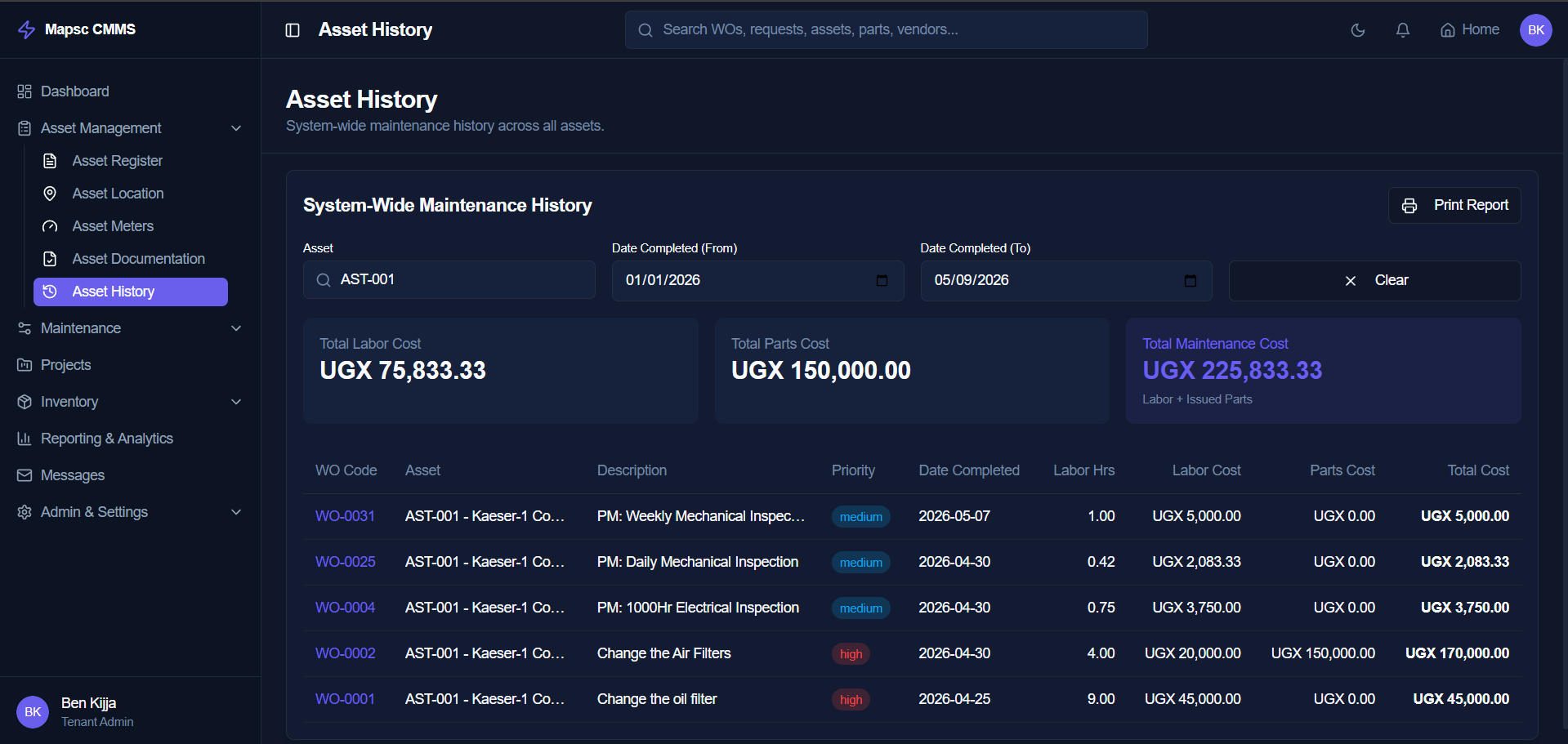1568x744 pixels.
Task: Click the Date Completed column header
Action: point(969,470)
